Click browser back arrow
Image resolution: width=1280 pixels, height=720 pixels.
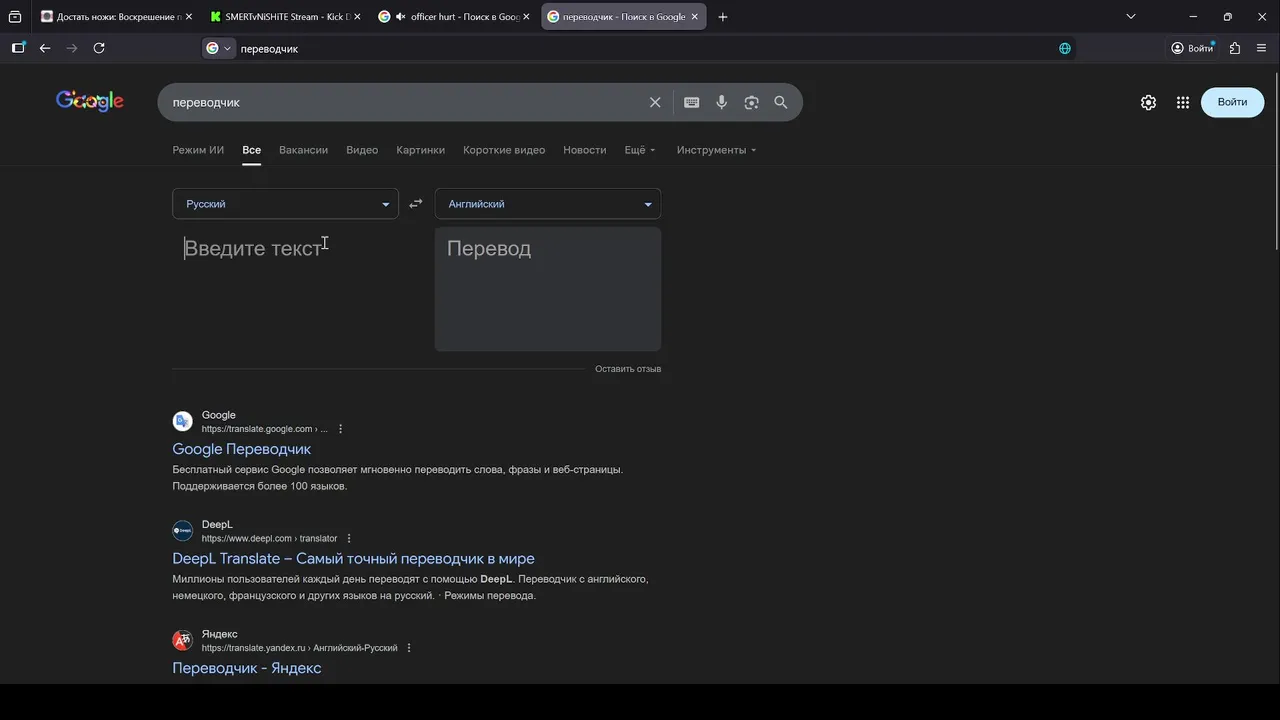[x=45, y=48]
